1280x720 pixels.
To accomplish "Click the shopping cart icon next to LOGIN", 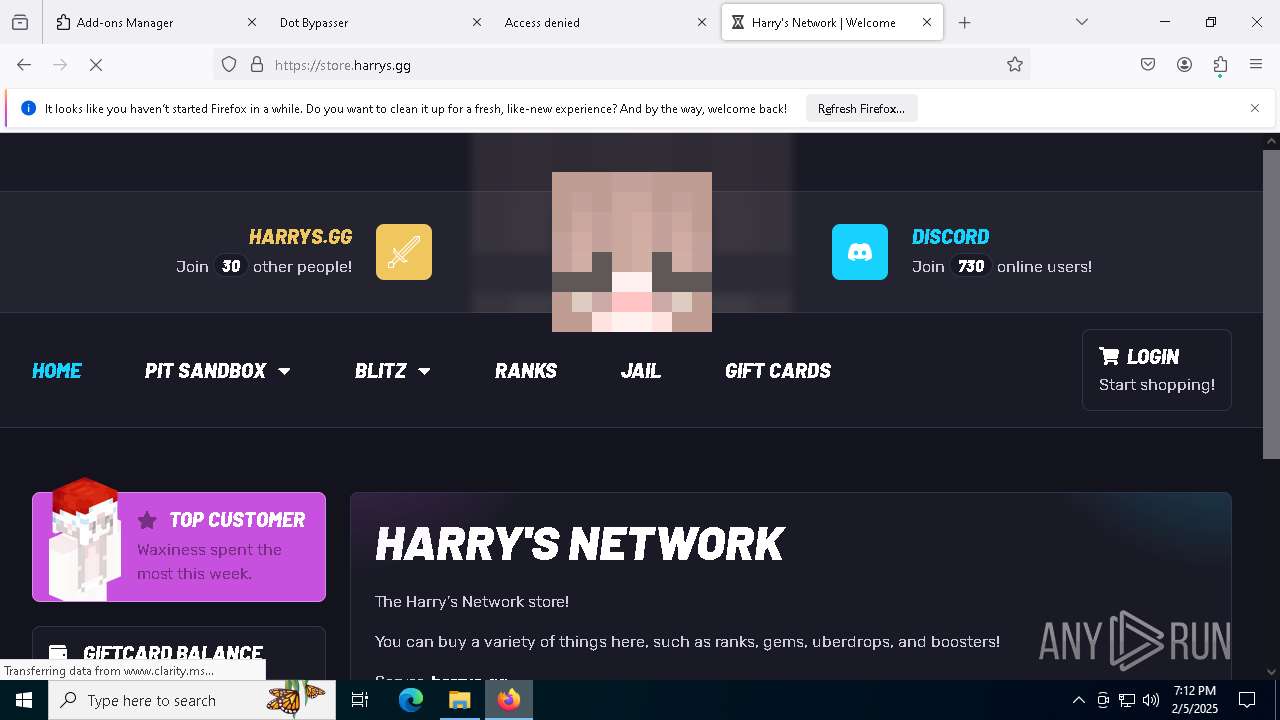I will [1109, 356].
